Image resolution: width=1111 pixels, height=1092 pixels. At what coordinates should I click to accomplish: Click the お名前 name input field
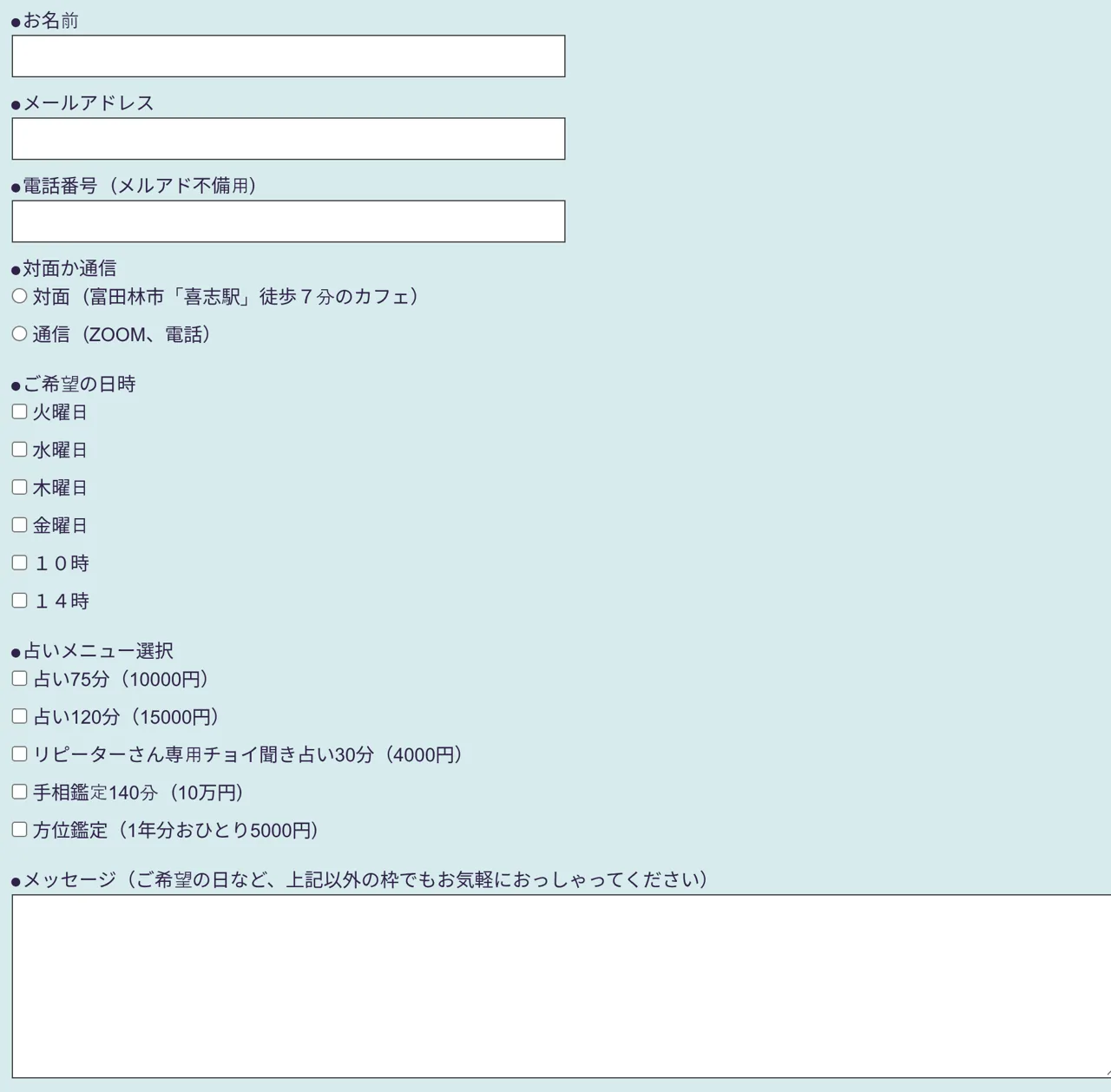coord(288,56)
